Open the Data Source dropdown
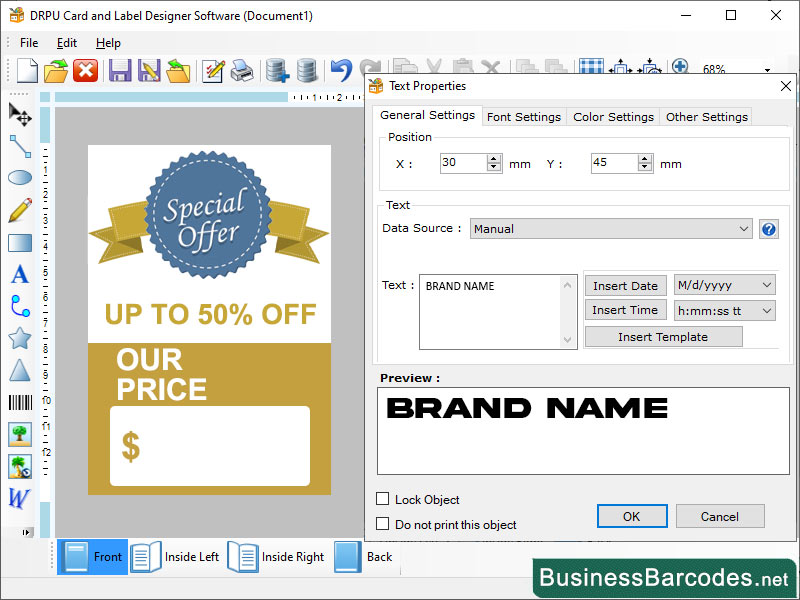The height and width of the screenshot is (600, 800). [745, 228]
